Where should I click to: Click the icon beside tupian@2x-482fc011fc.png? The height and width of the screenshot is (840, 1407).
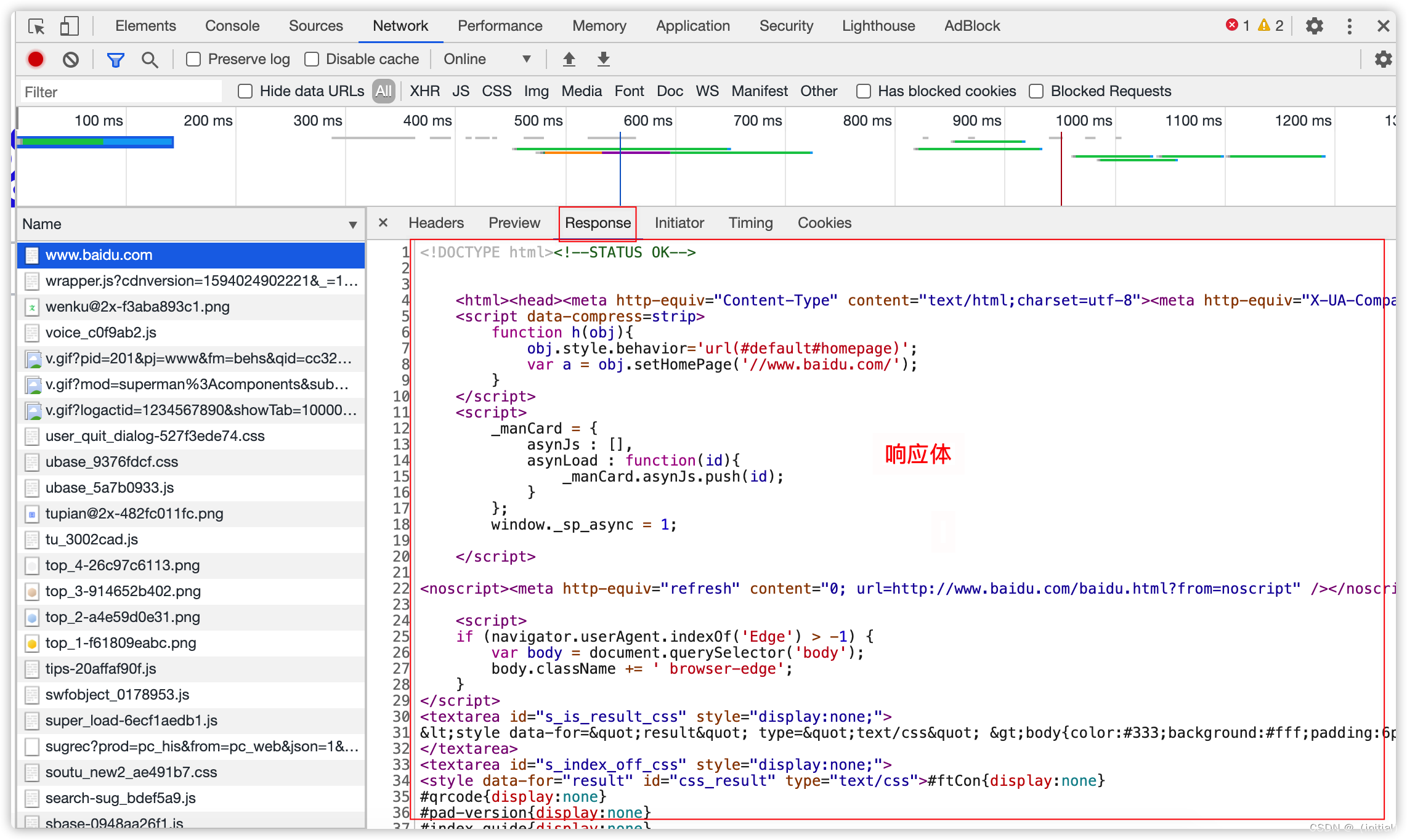[32, 514]
